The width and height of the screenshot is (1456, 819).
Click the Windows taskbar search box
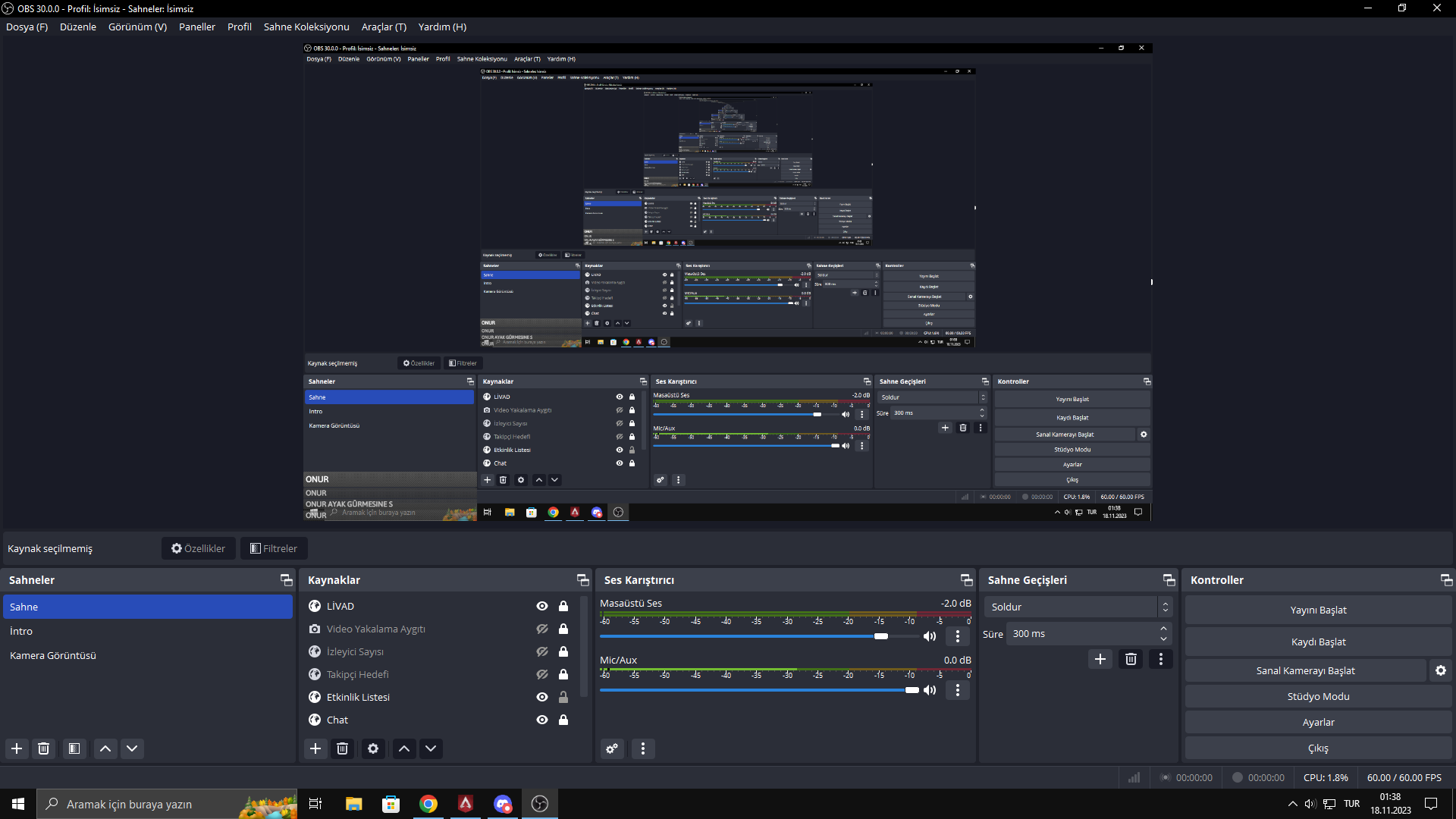tap(167, 804)
